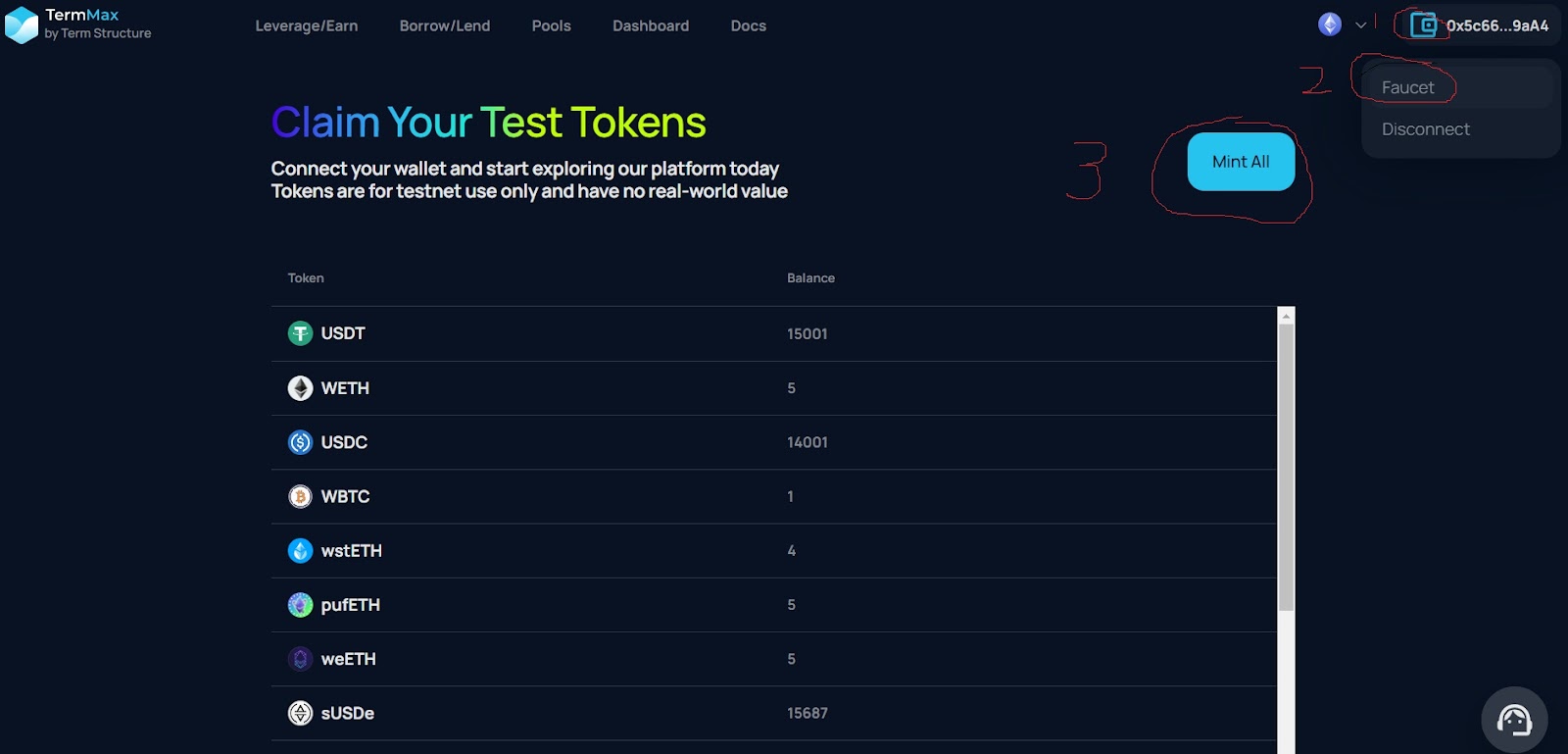Click the scrollbar up arrow

click(1286, 316)
